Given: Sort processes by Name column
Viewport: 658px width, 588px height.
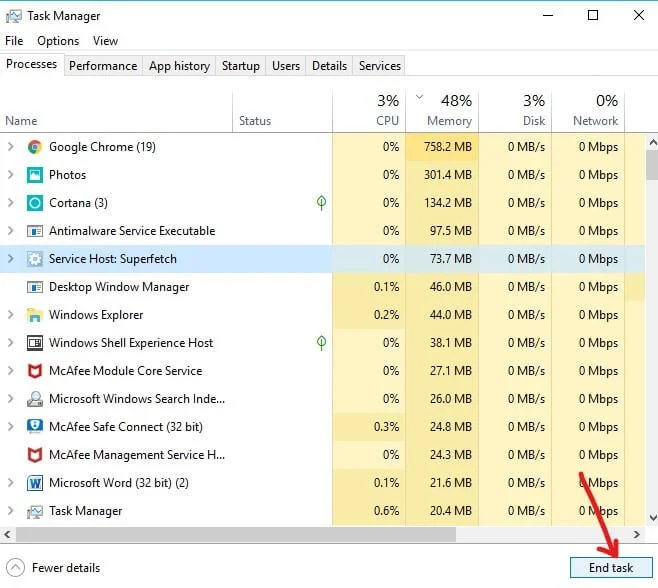Looking at the screenshot, I should click(116, 110).
